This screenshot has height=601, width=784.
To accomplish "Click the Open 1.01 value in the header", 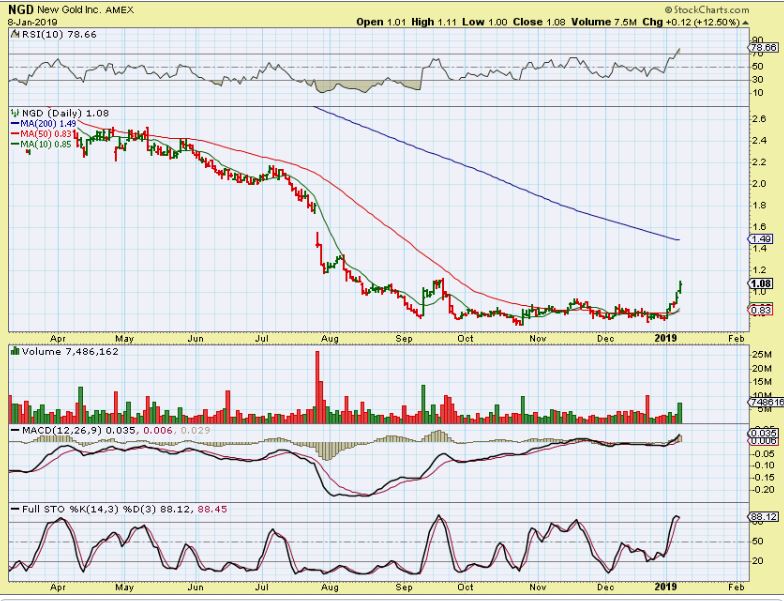I will click(382, 22).
